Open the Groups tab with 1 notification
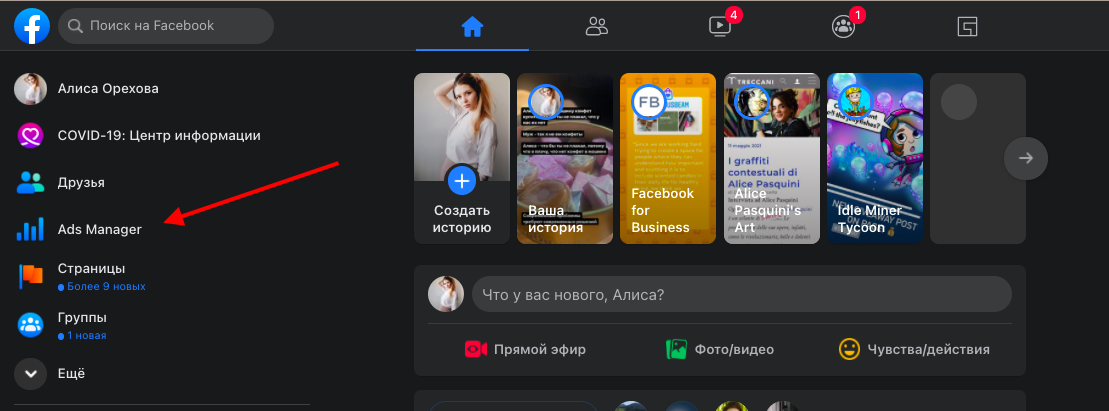The image size is (1109, 411). tap(843, 27)
